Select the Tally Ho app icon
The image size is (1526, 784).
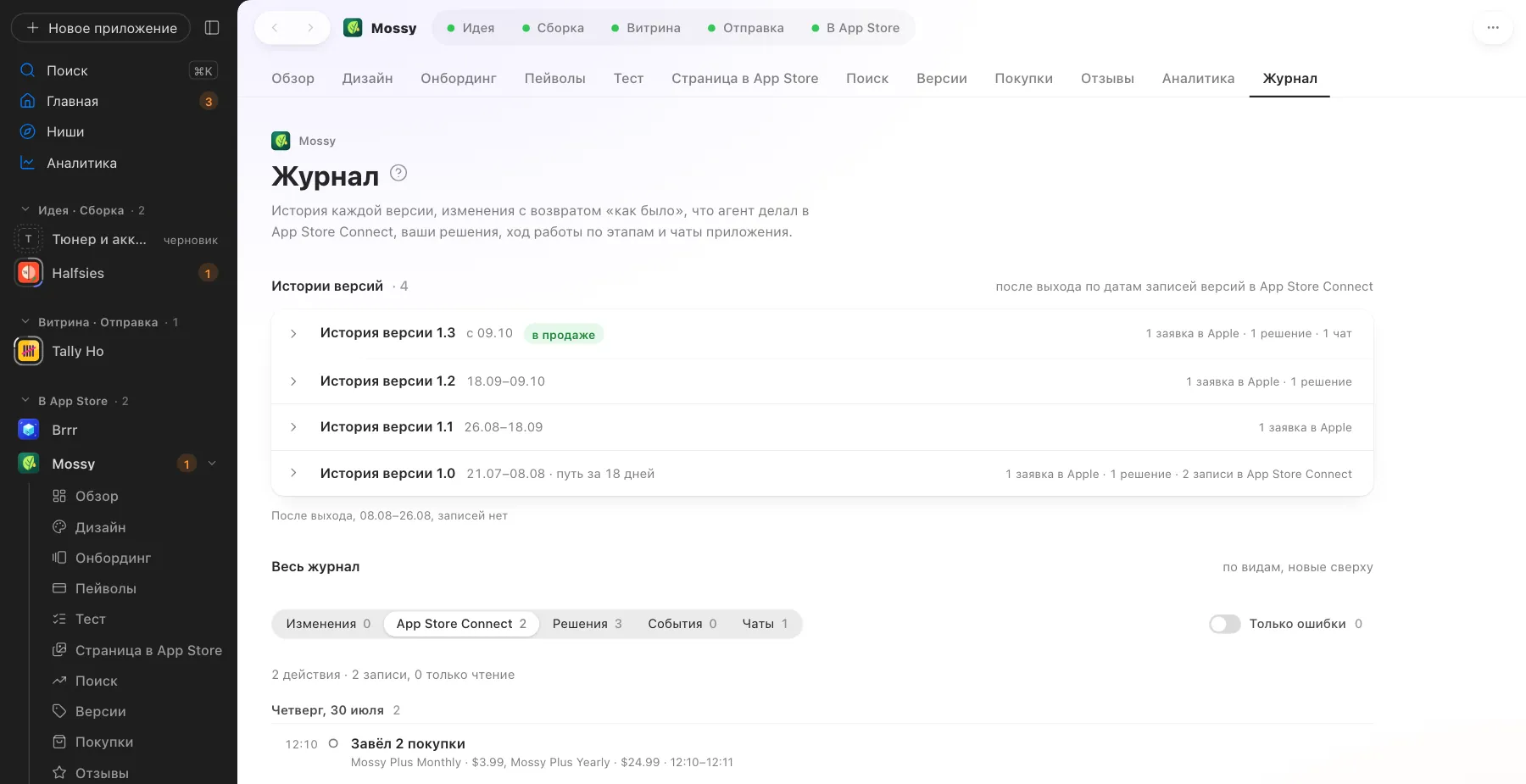point(29,351)
